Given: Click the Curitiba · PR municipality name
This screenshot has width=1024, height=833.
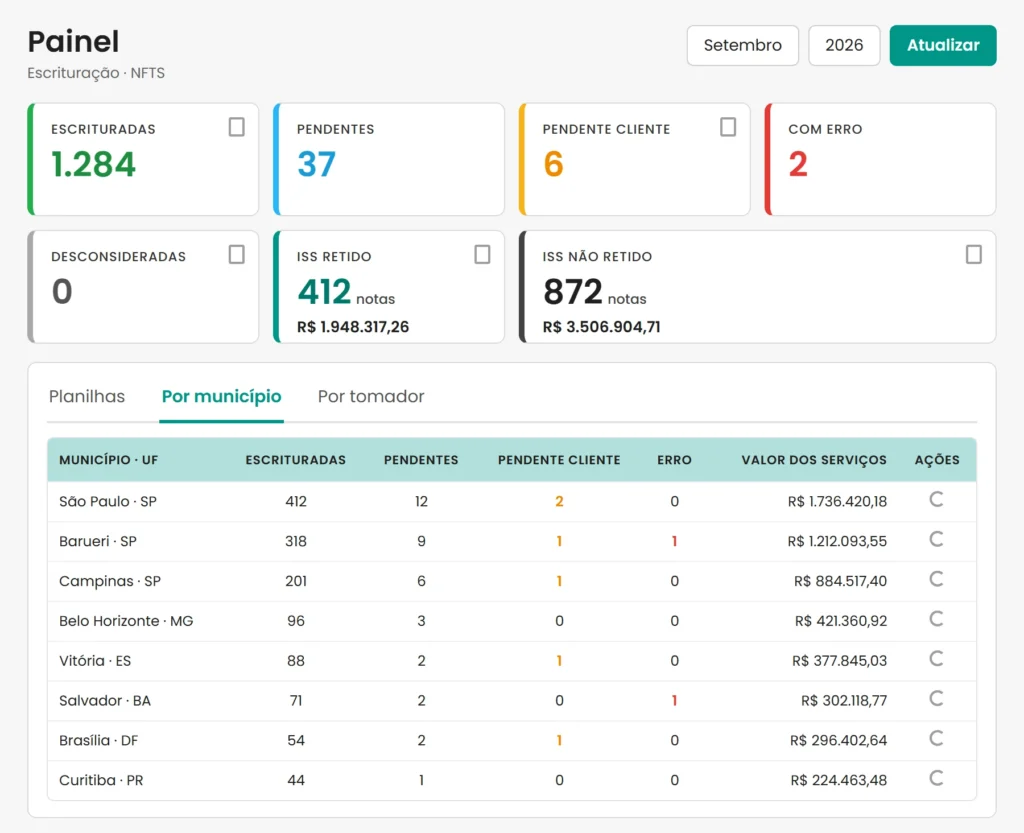Looking at the screenshot, I should [x=101, y=780].
